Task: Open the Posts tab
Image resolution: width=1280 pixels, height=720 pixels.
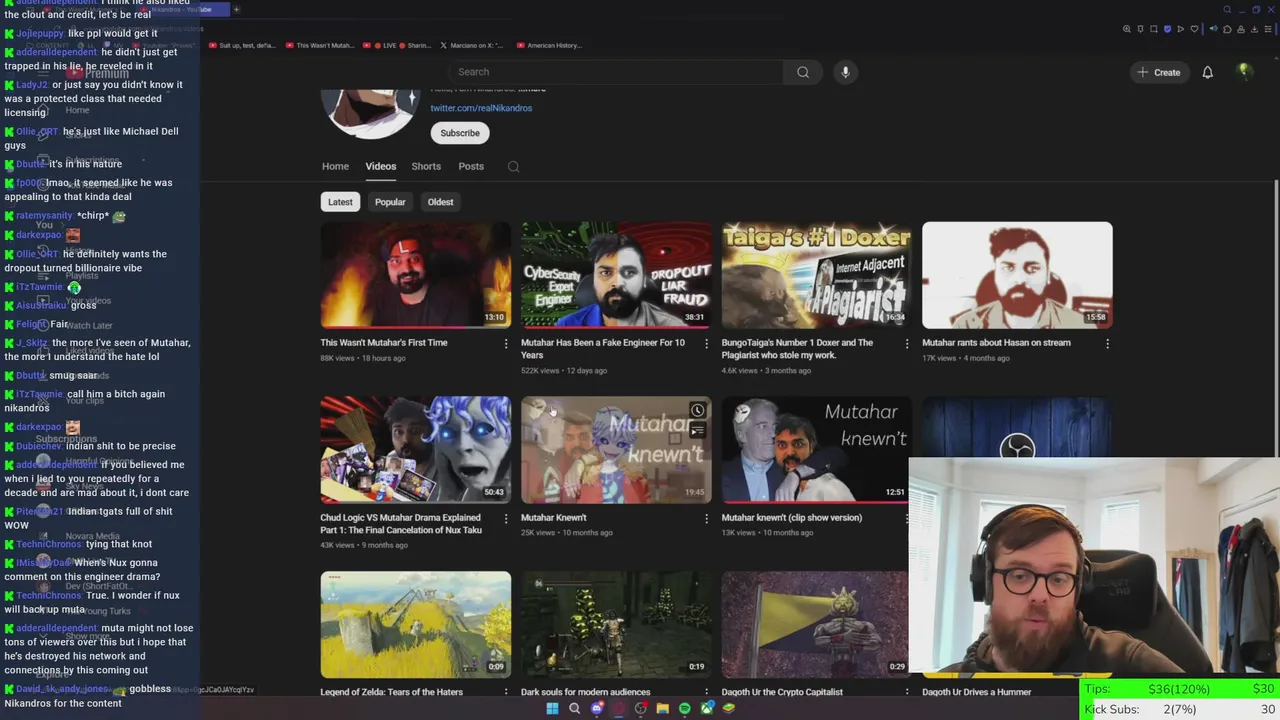Action: [x=471, y=166]
